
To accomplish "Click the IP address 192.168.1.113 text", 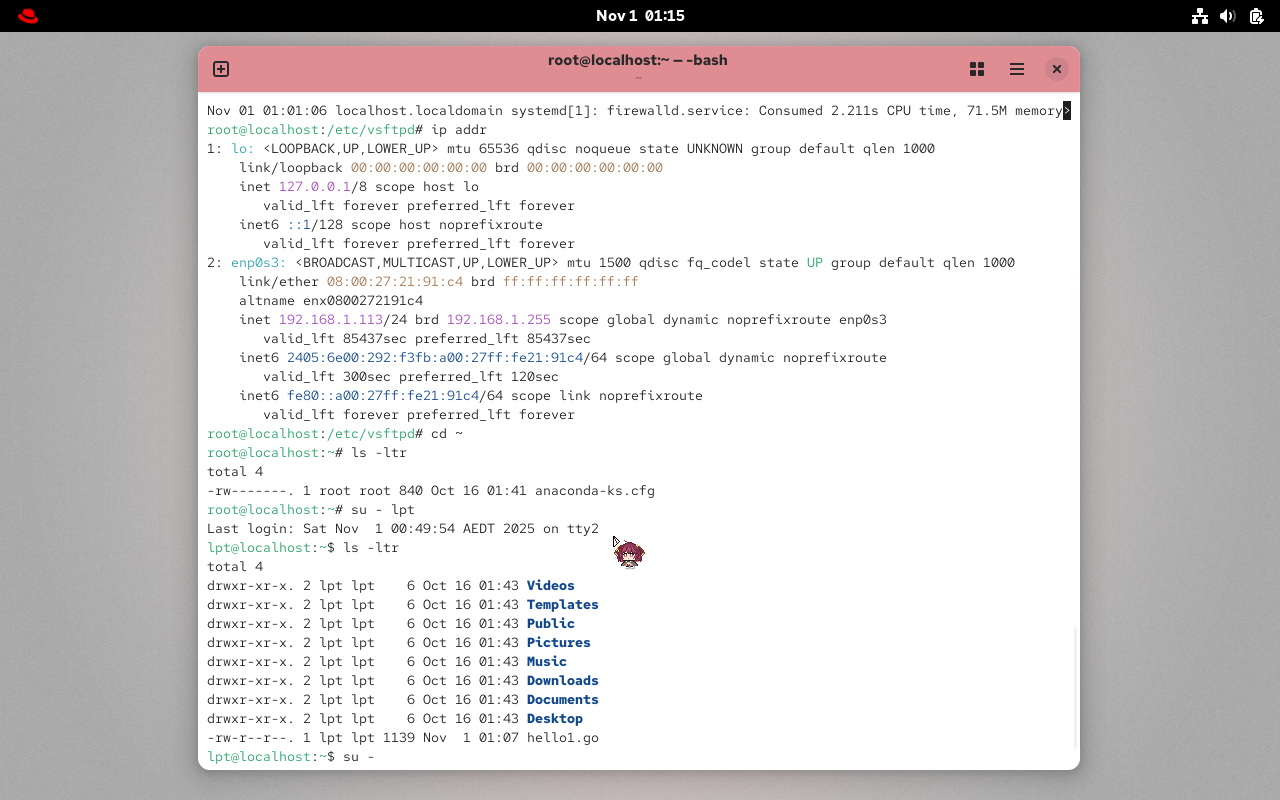I will 330,319.
